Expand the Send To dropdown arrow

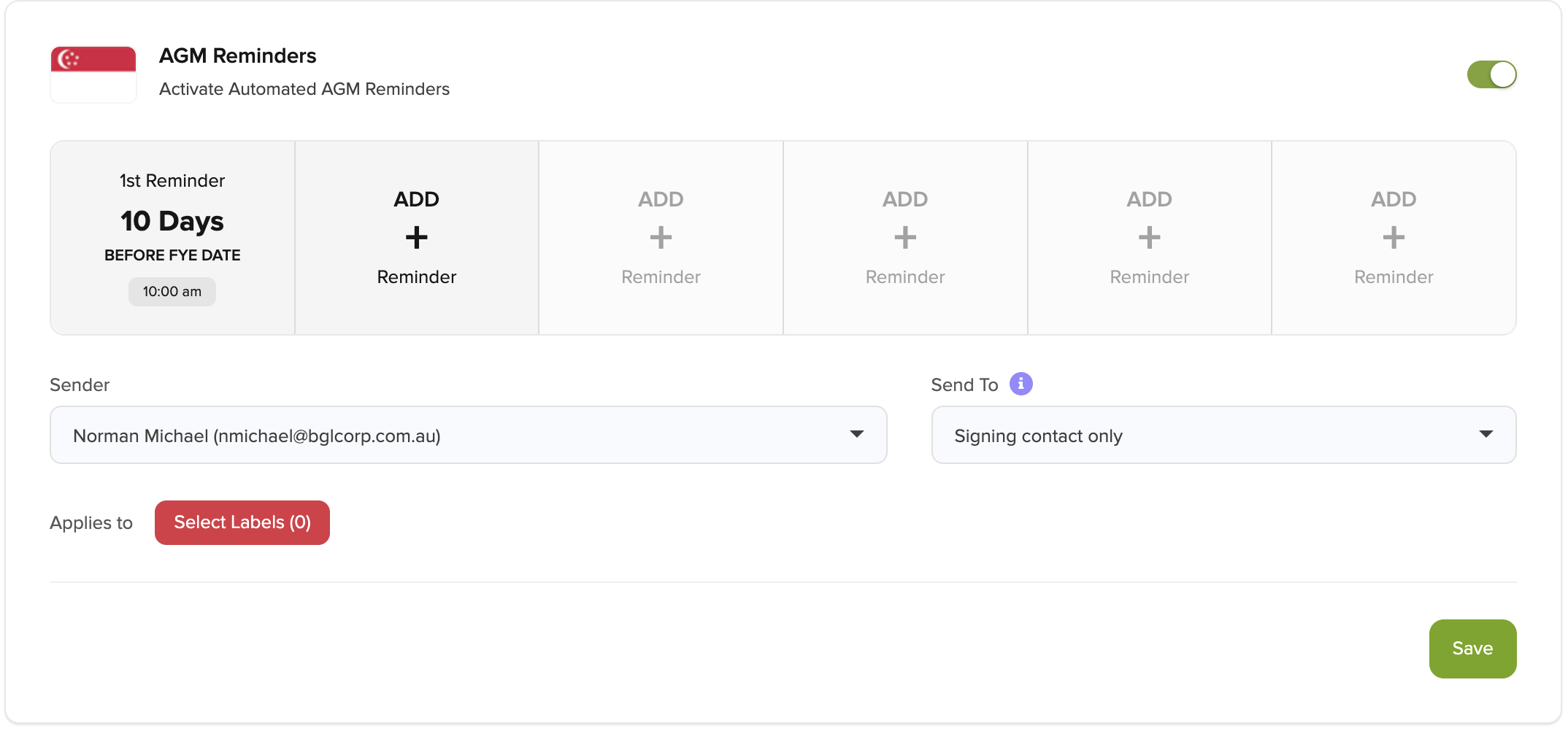1486,434
